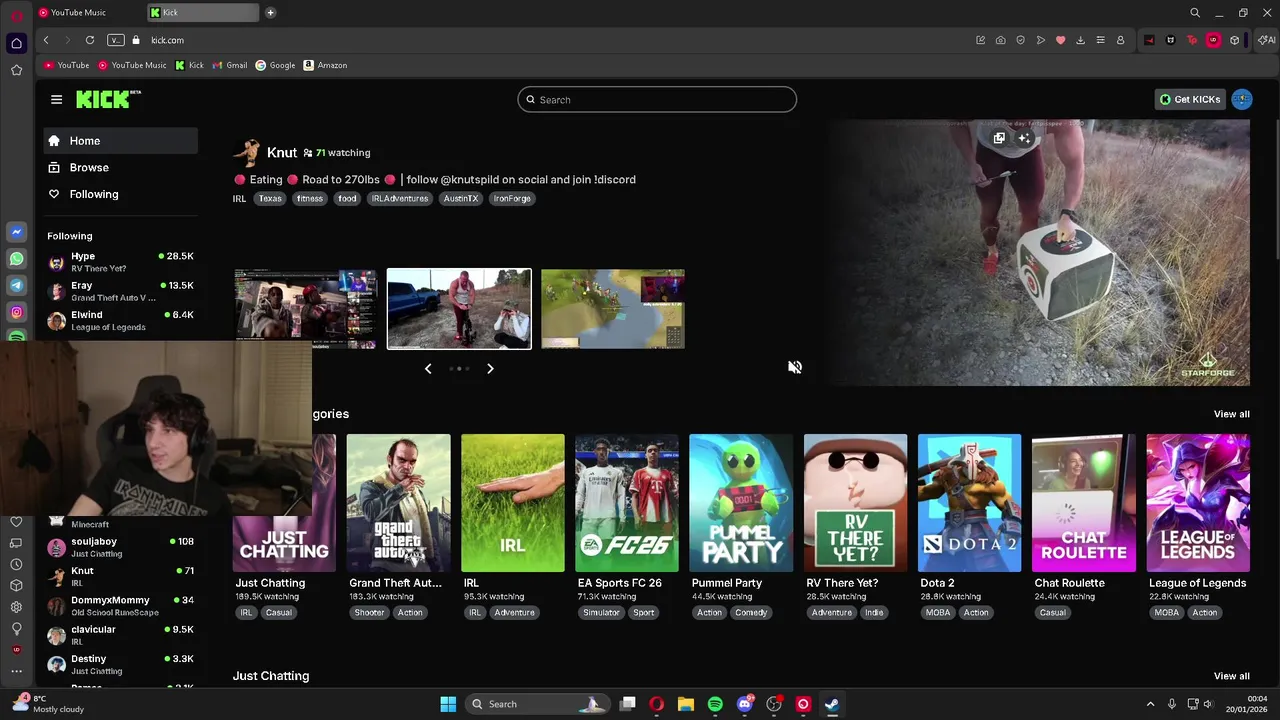Click the Texas tag
The image size is (1280, 720).
point(270,198)
